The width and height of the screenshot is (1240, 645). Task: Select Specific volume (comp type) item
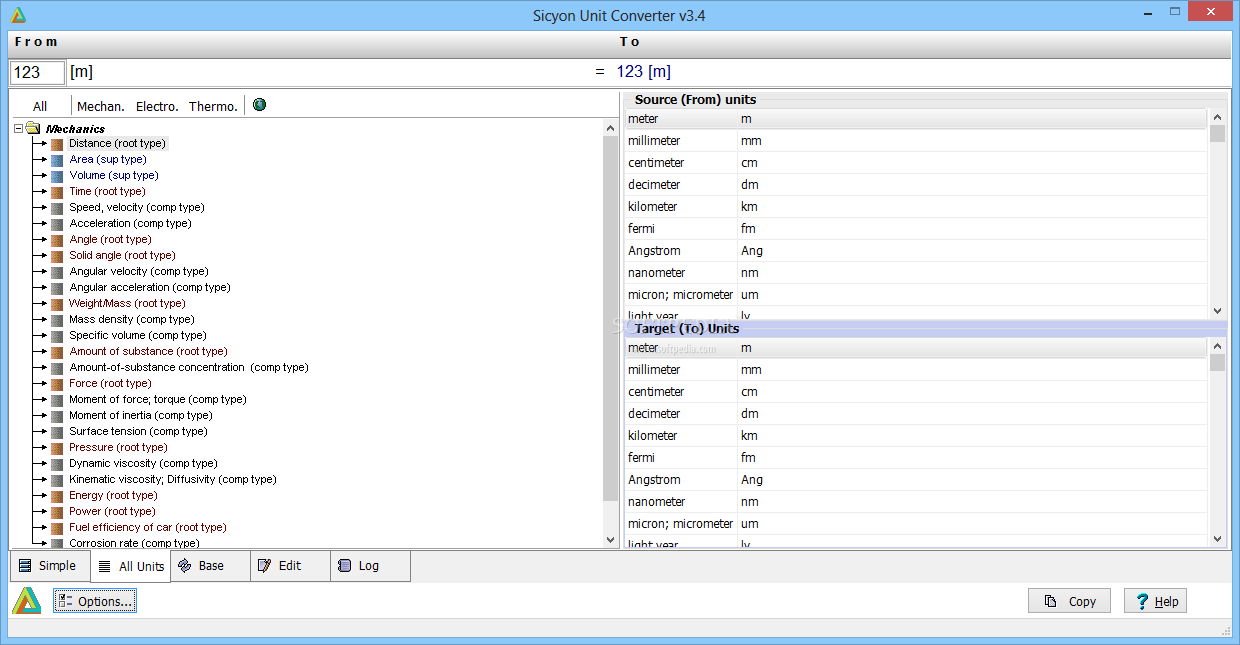(137, 336)
